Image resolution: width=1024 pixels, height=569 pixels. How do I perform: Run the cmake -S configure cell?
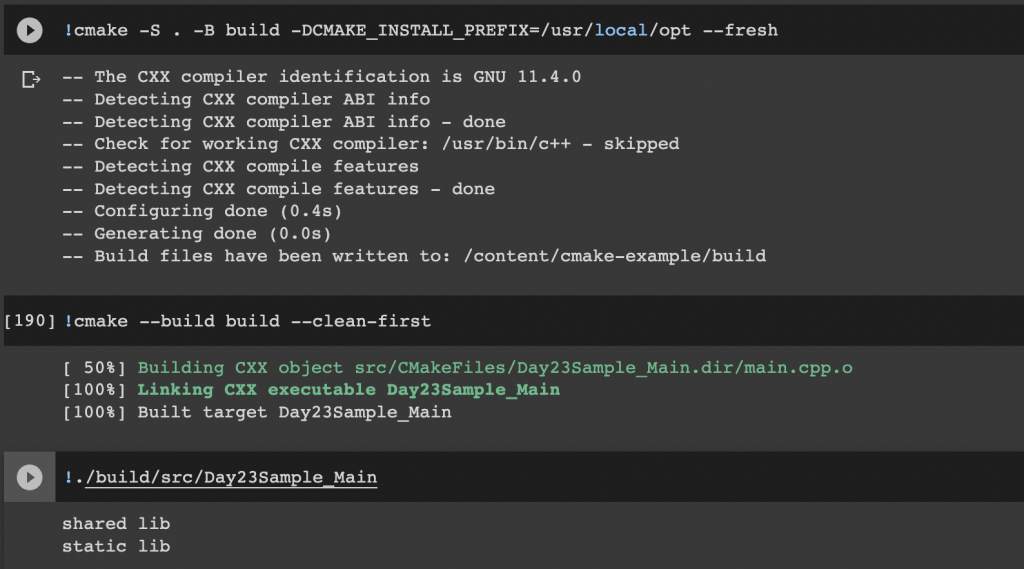(29, 30)
